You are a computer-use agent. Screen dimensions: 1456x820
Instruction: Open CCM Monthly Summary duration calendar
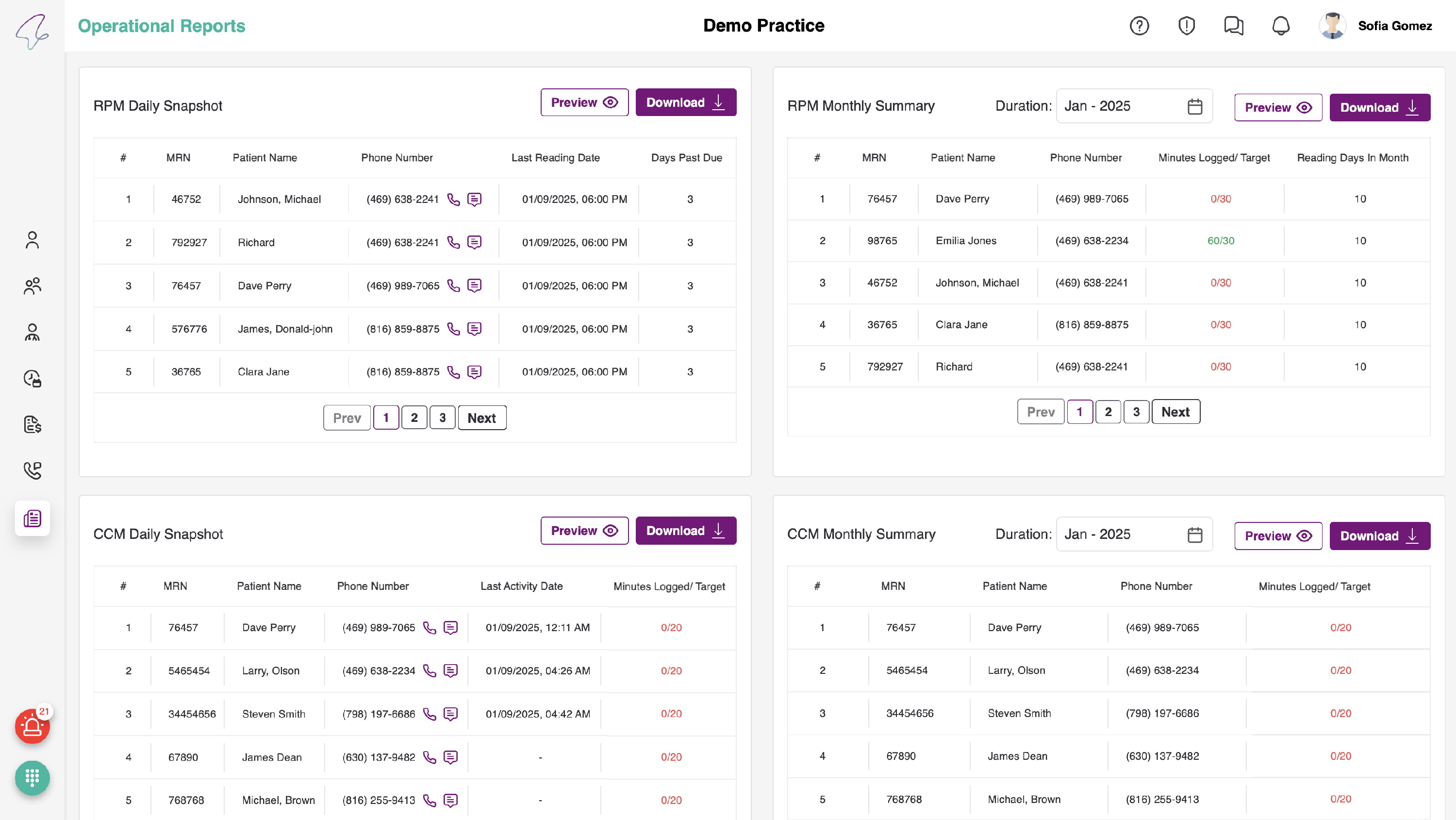[x=1194, y=535]
